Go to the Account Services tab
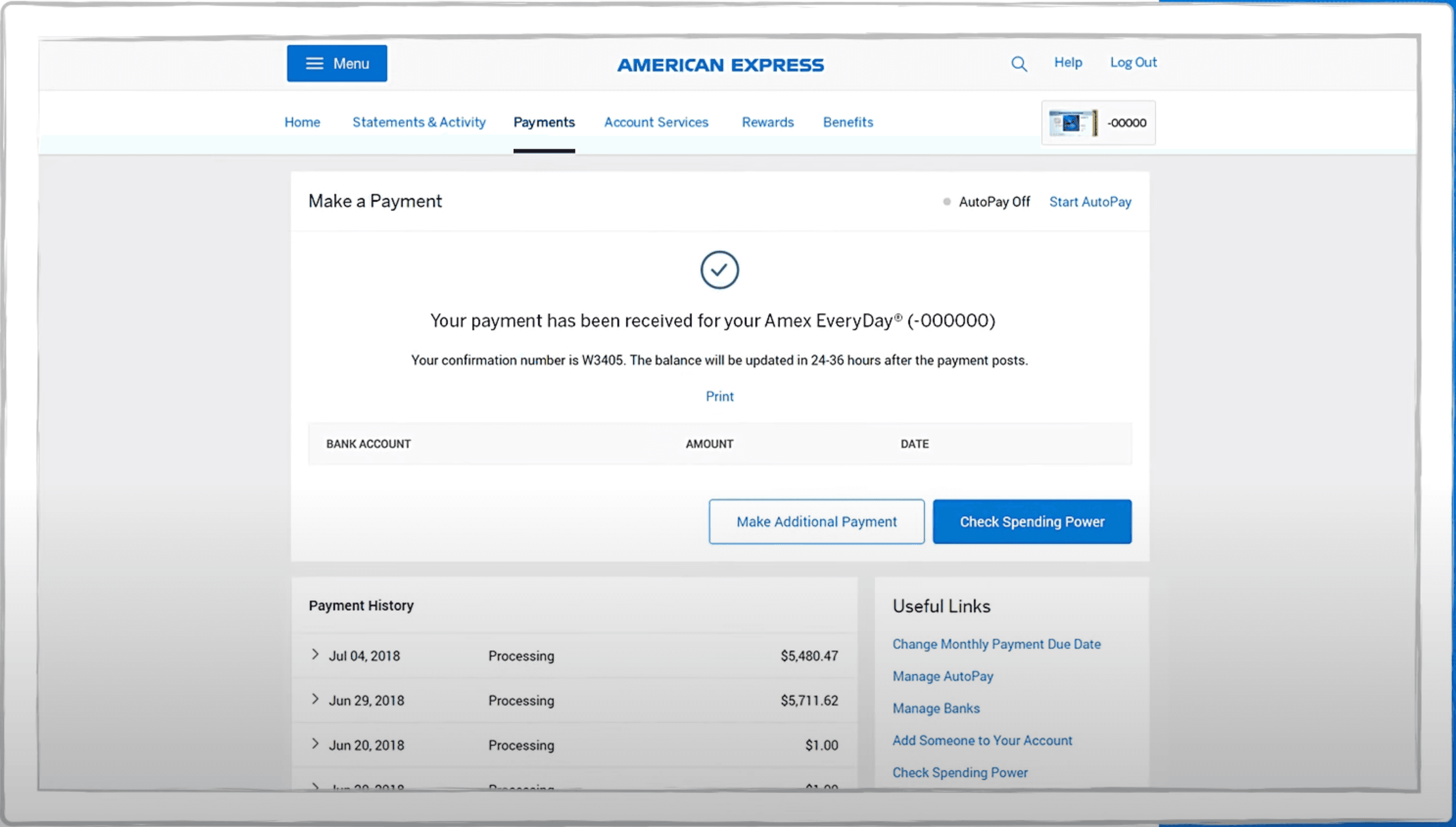The image size is (1456, 827). pyautogui.click(x=656, y=122)
